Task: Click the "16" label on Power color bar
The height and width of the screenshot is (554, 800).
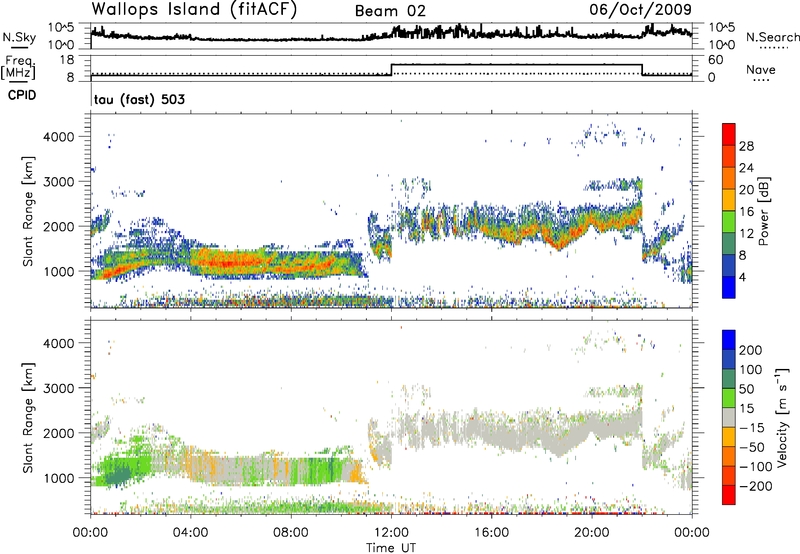Action: 746,212
